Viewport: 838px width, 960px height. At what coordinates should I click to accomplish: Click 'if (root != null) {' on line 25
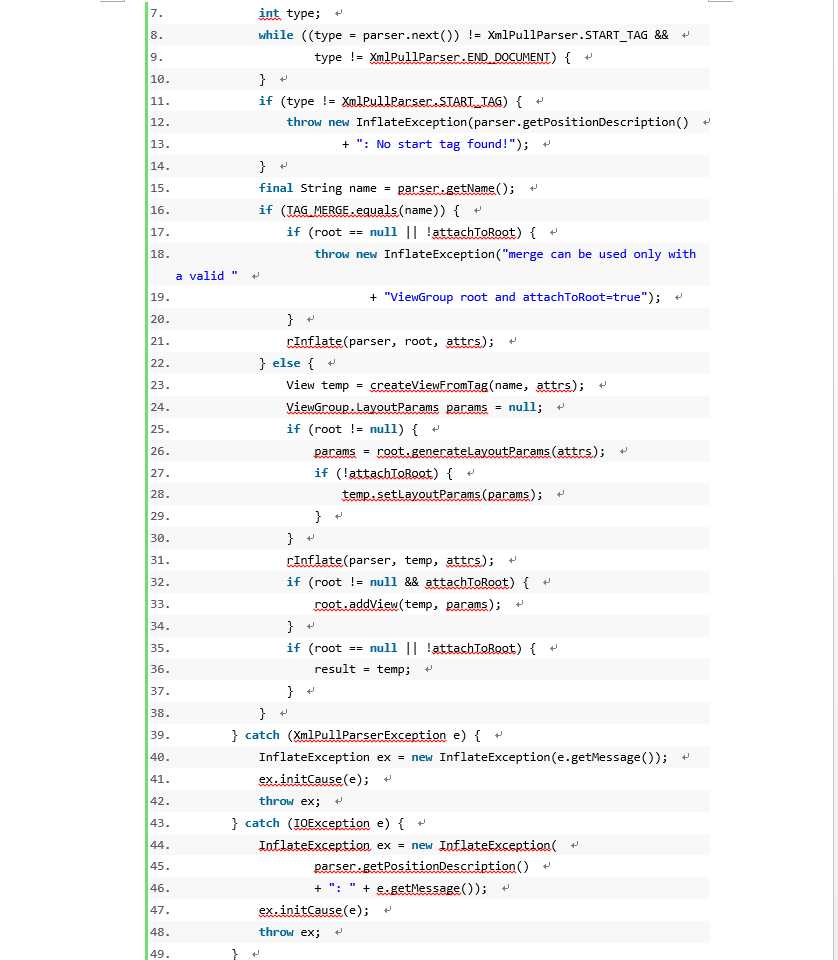(x=352, y=429)
